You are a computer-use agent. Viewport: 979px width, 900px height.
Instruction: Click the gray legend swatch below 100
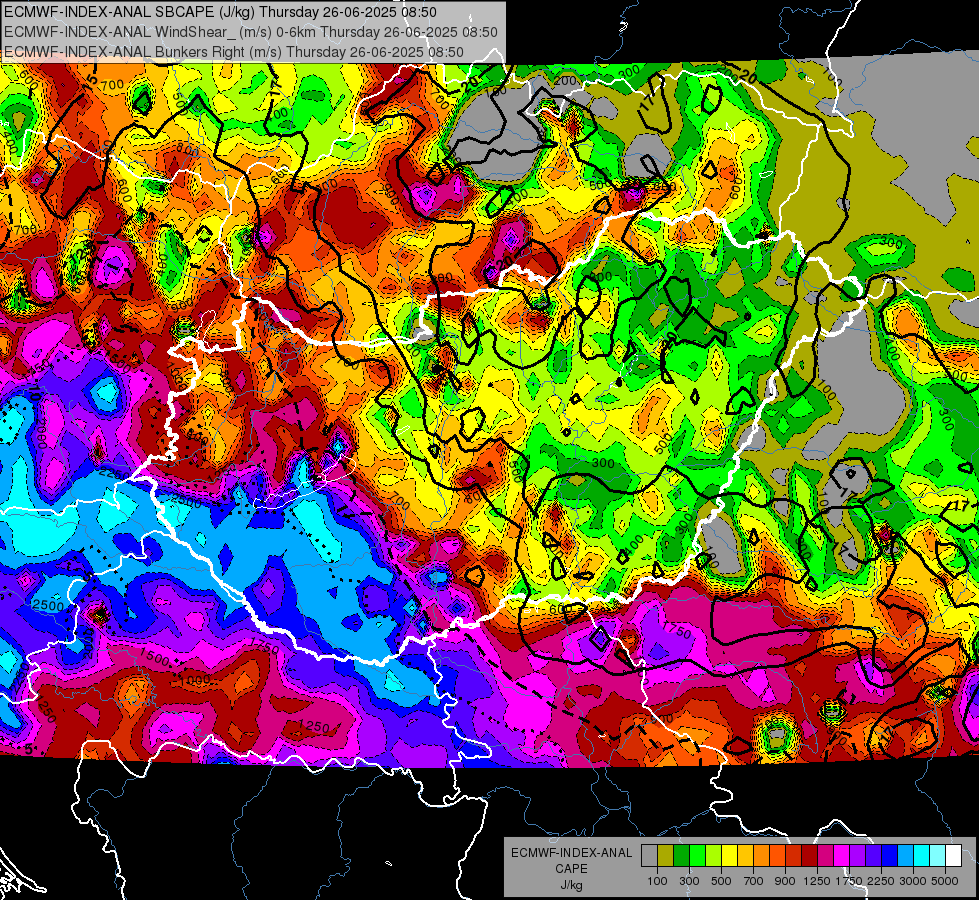[649, 856]
